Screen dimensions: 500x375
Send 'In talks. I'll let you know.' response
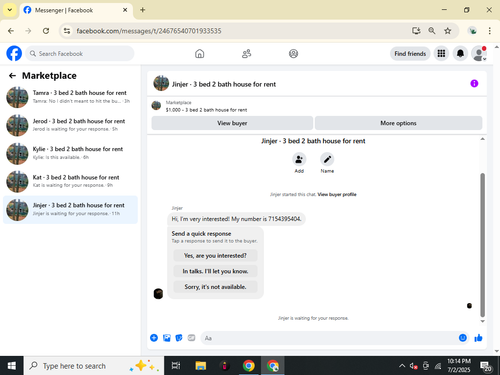pyautogui.click(x=215, y=271)
